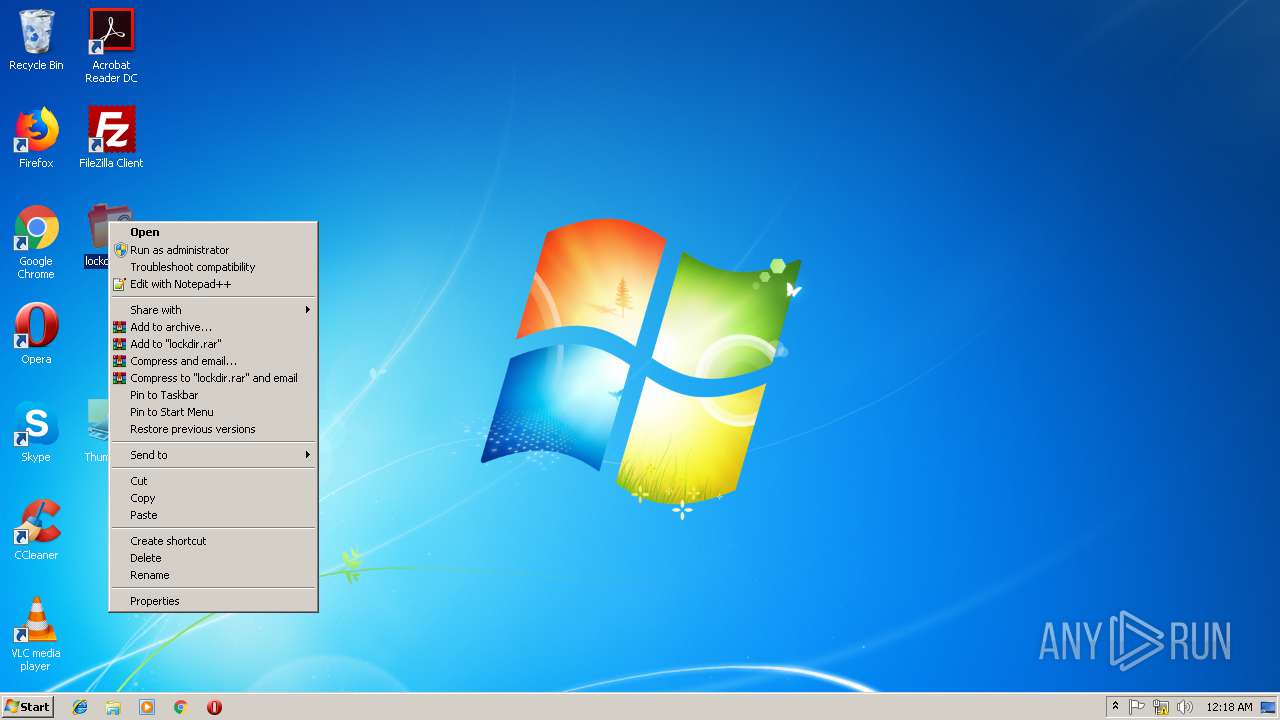The width and height of the screenshot is (1280, 720).
Task: Show hidden system tray icons
Action: click(1115, 707)
